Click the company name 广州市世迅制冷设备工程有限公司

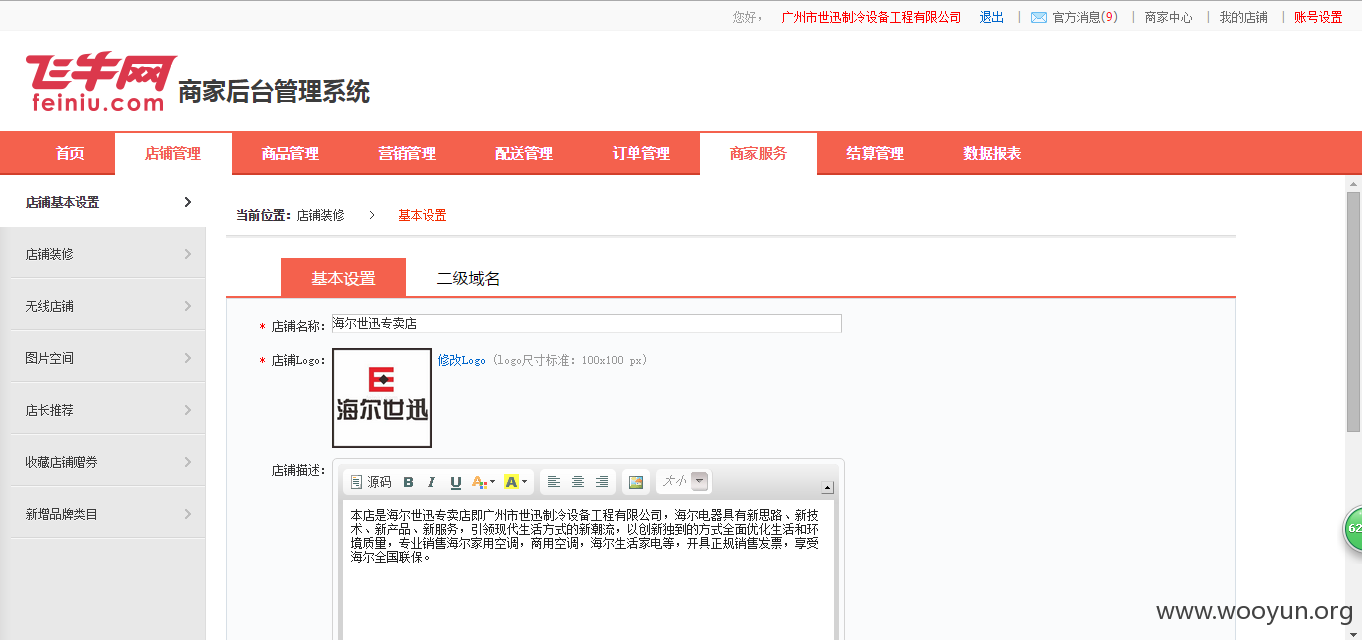click(871, 17)
